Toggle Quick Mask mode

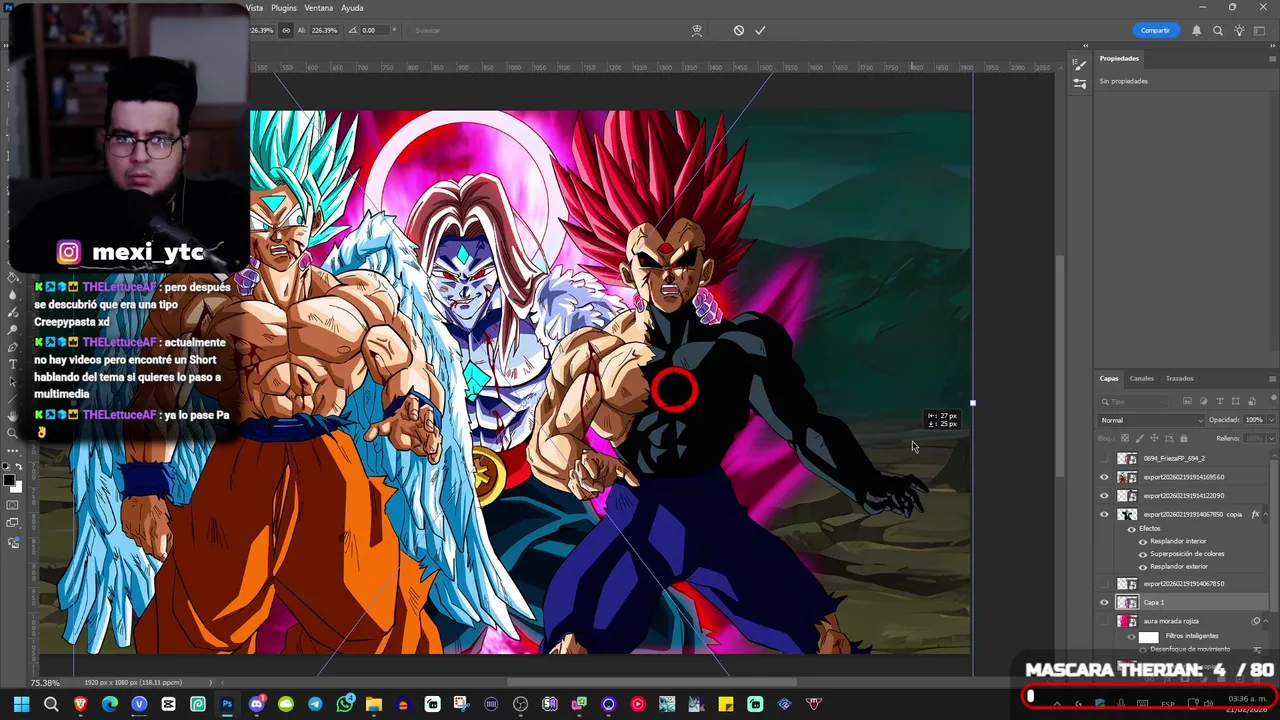pos(13,504)
